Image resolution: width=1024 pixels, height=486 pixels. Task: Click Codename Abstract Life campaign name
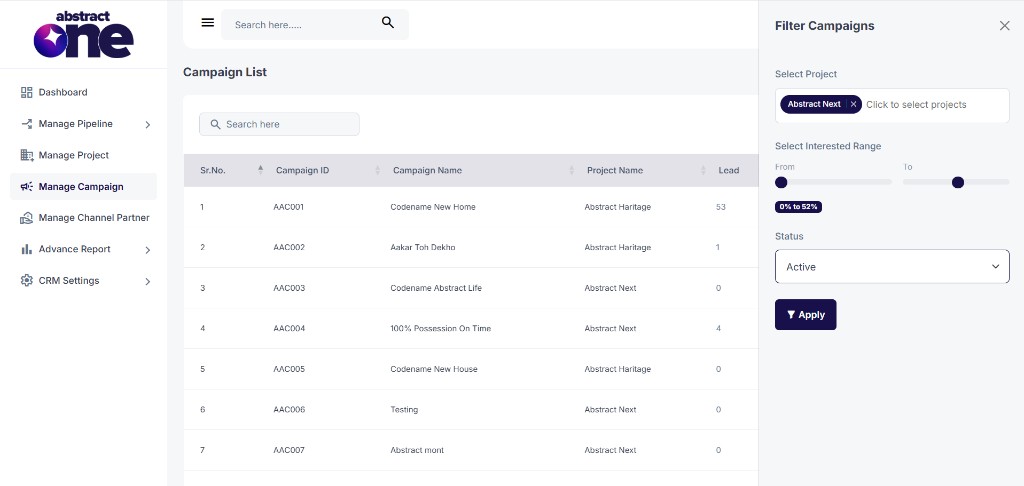point(436,287)
